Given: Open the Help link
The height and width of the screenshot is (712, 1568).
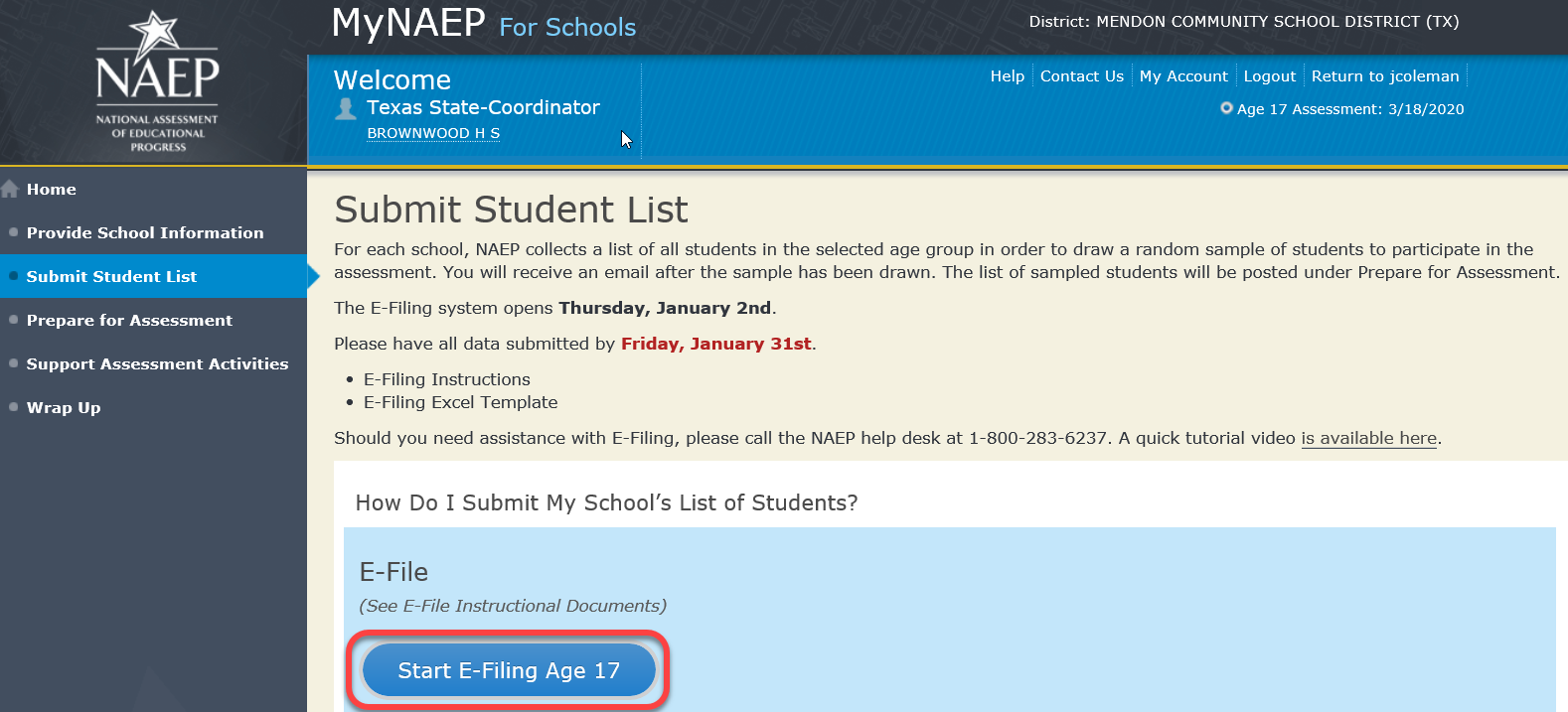Looking at the screenshot, I should tap(1007, 76).
